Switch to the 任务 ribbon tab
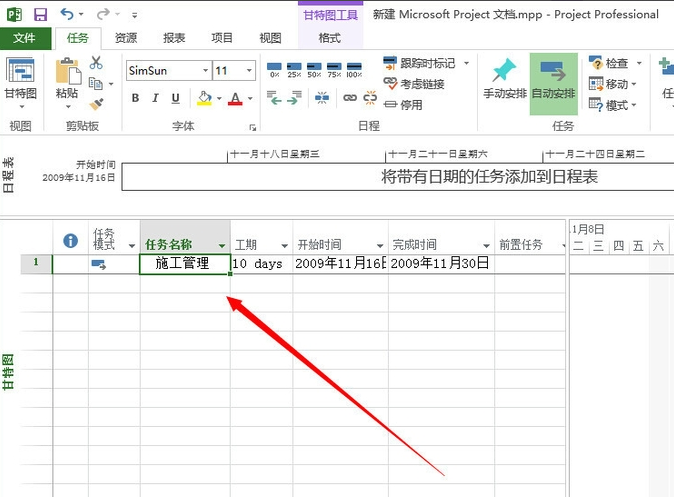This screenshot has height=497, width=674. coord(78,38)
